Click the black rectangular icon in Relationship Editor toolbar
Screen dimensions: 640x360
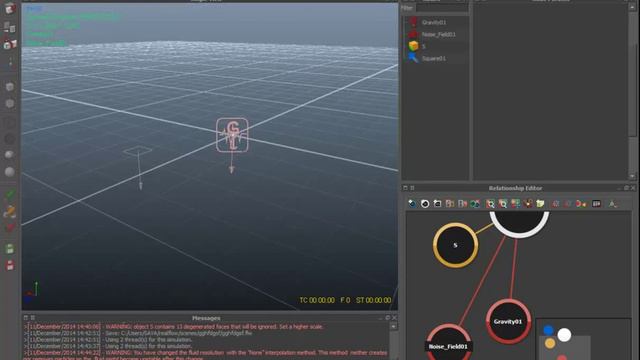coord(596,203)
